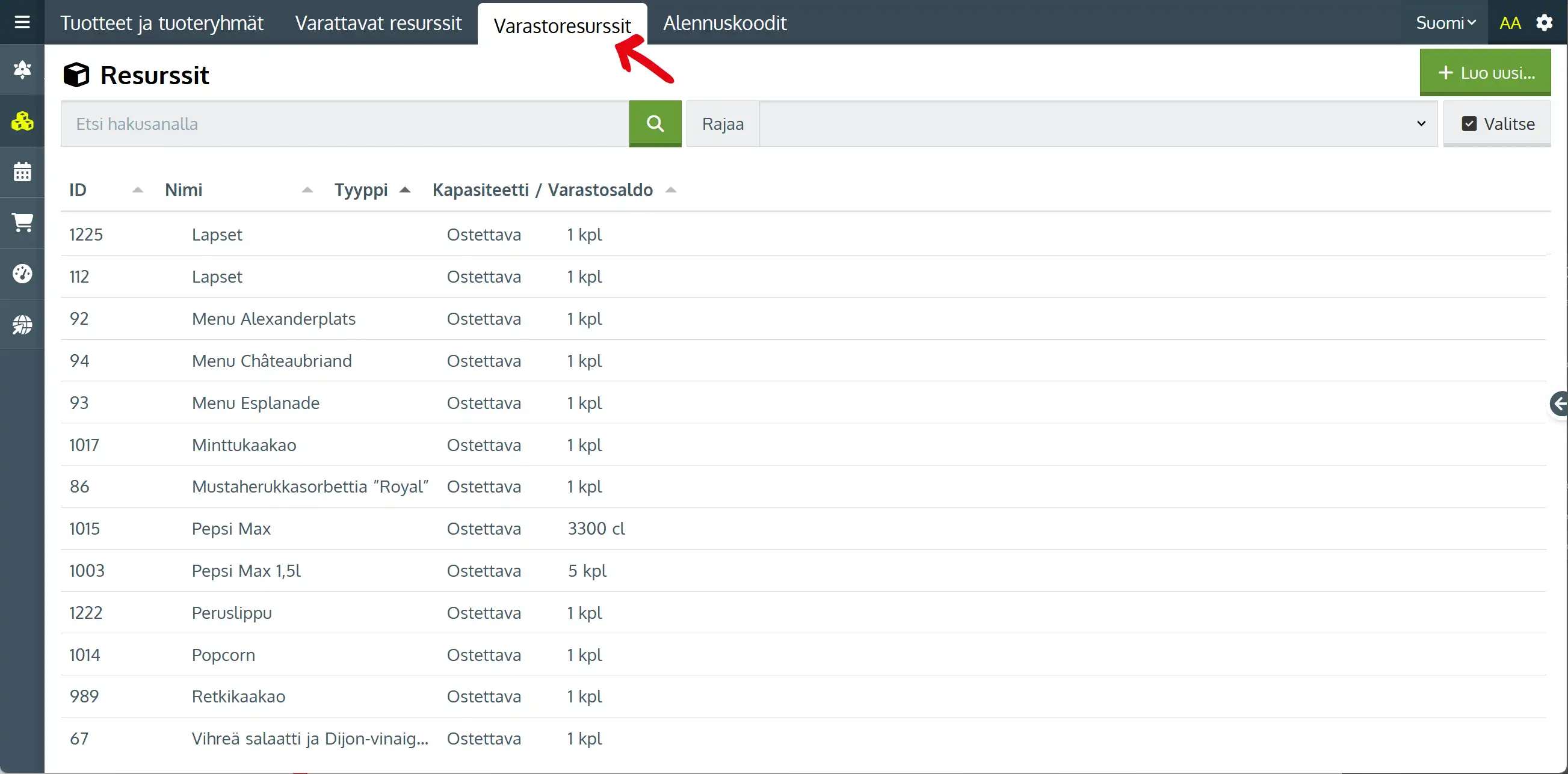Toggle the Valitse checkbox
Viewport: 1568px width, 774px height.
[1468, 123]
